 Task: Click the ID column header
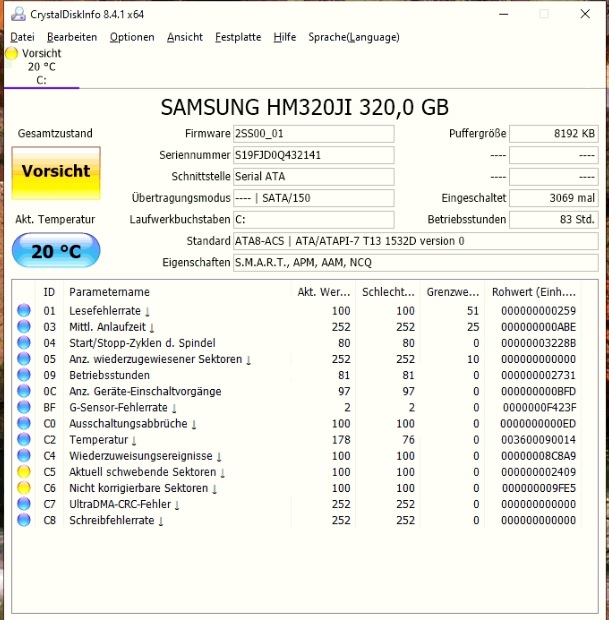(49, 292)
